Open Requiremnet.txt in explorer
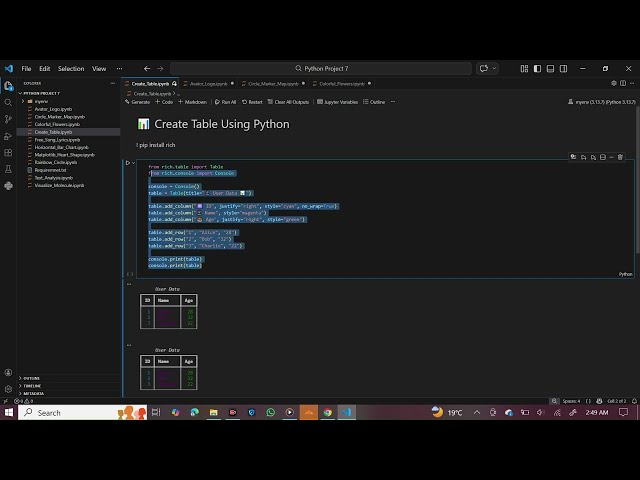 (x=50, y=170)
